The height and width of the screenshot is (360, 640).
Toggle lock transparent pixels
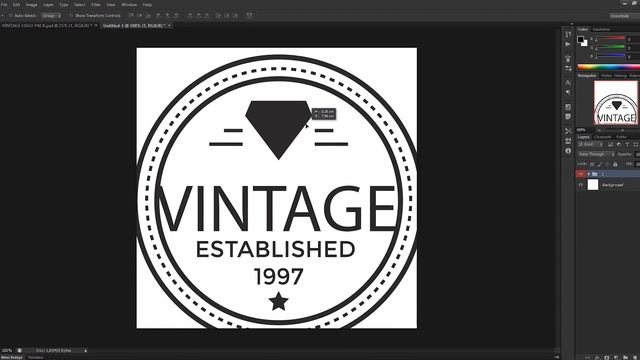pyautogui.click(x=592, y=164)
